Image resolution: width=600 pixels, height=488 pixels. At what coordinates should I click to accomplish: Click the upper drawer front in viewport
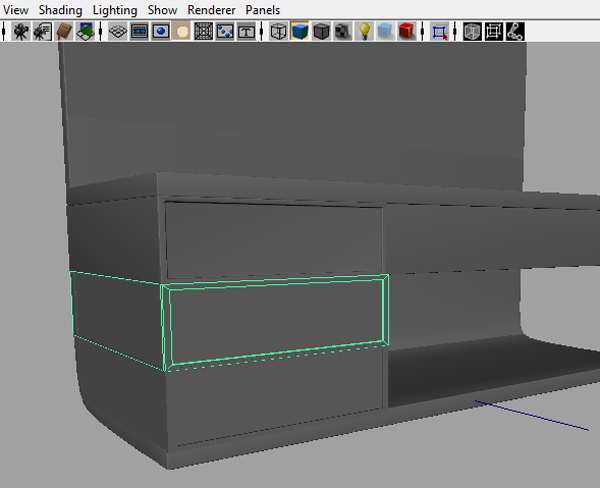274,239
